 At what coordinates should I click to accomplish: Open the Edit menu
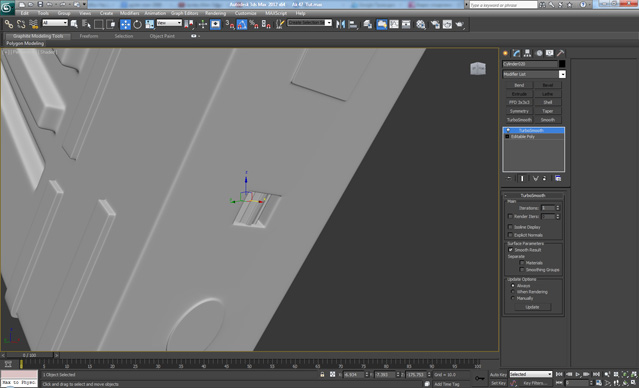pyautogui.click(x=25, y=13)
